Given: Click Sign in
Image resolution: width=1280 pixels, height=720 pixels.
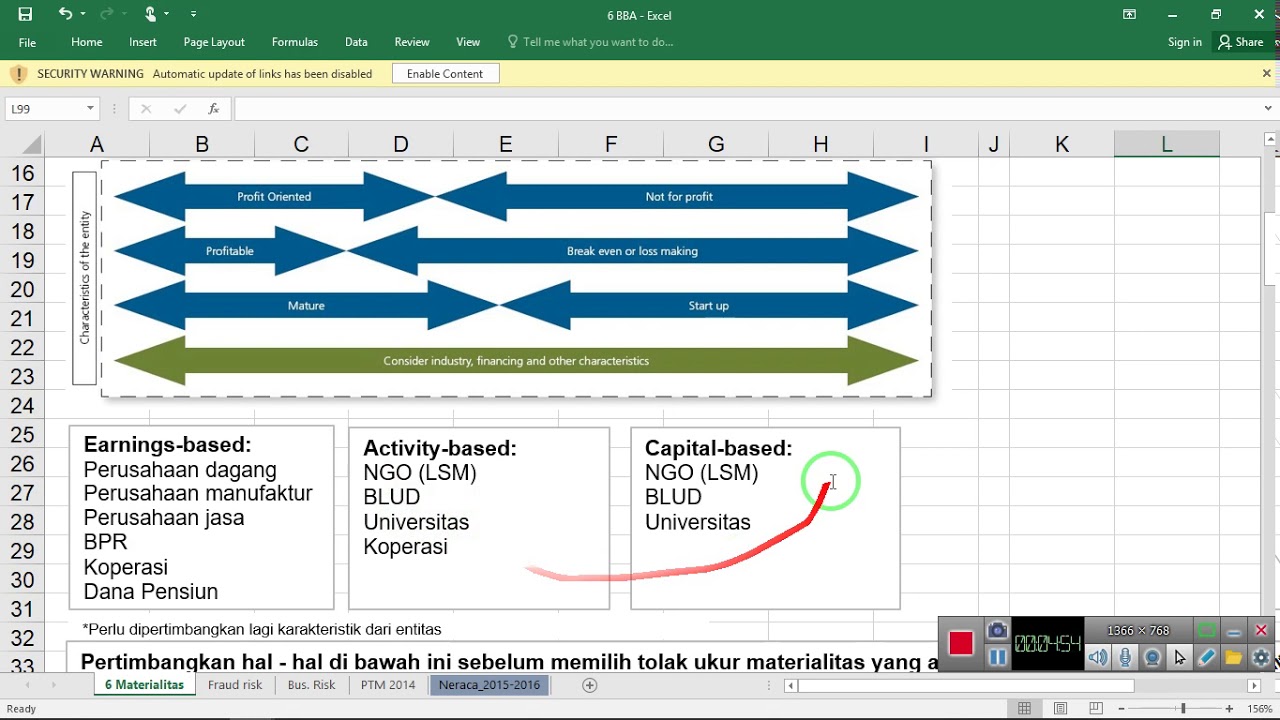Looking at the screenshot, I should (x=1185, y=42).
